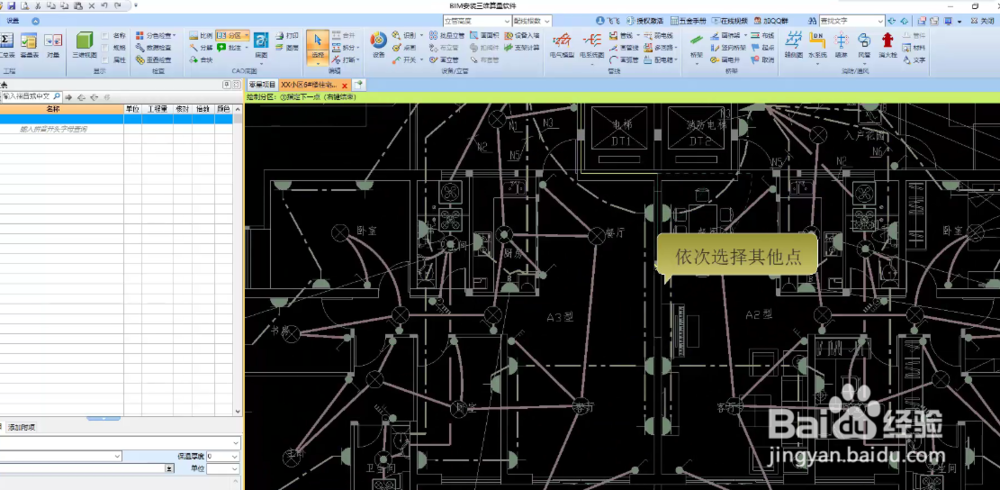1000x490 pixels.
Task: Click the 批显立管 riser tool
Action: coord(446,36)
